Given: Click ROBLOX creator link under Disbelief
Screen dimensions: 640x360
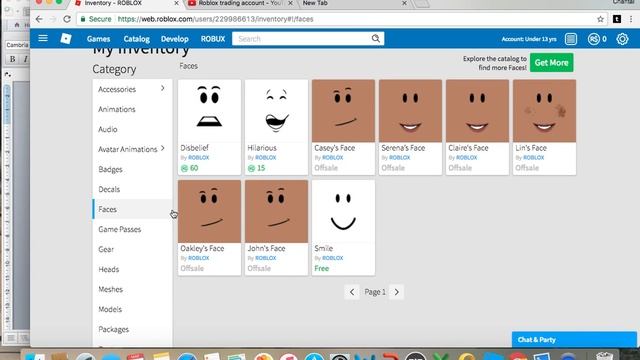Looking at the screenshot, I should (199, 158).
